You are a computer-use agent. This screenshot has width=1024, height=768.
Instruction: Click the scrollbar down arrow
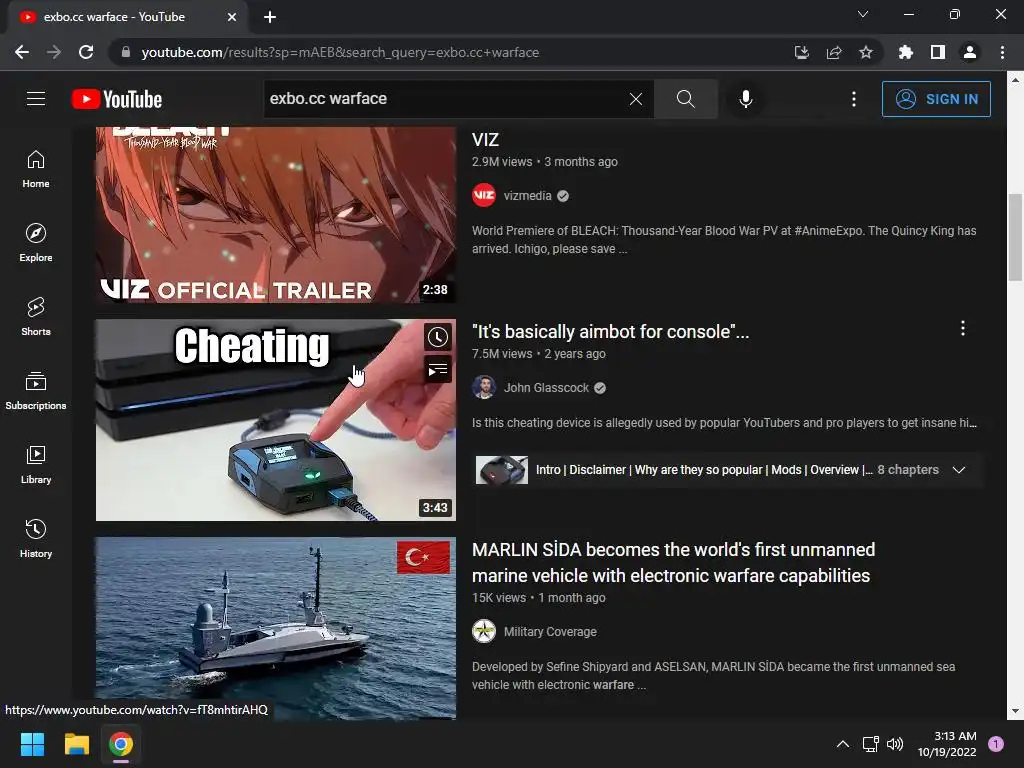coord(1015,711)
